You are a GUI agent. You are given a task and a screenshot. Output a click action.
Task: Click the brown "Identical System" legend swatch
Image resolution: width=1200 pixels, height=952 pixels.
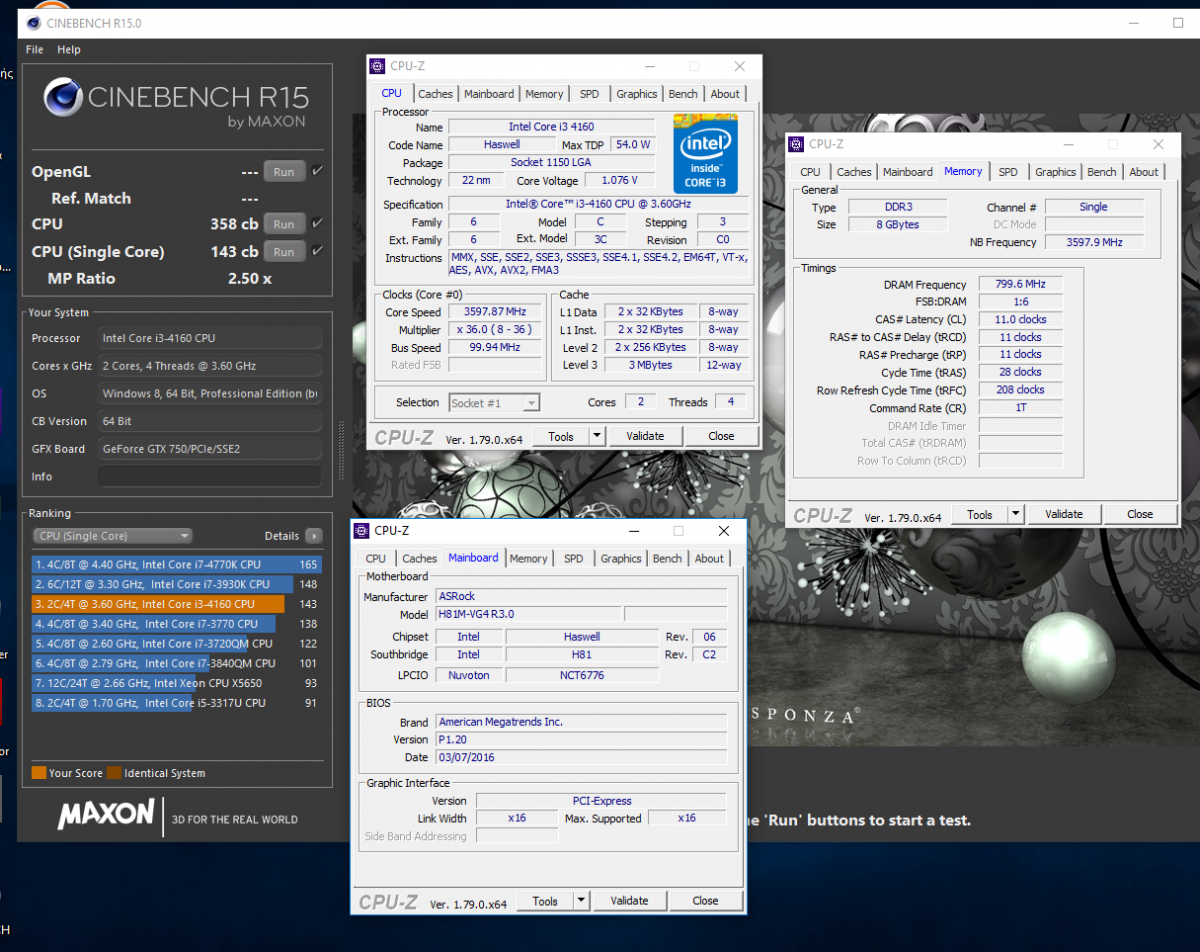(115, 773)
